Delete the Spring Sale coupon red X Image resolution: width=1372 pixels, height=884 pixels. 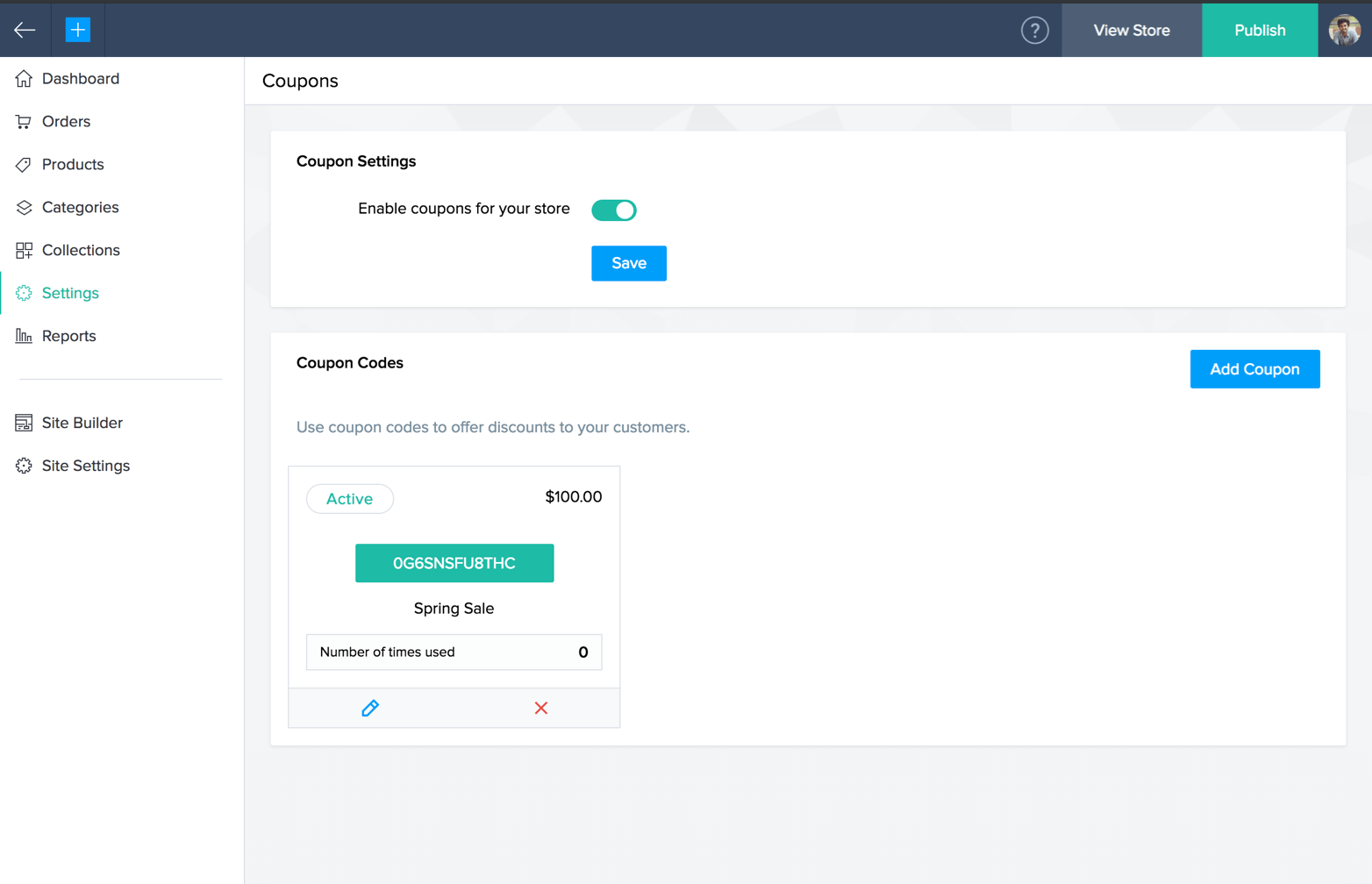click(x=541, y=708)
